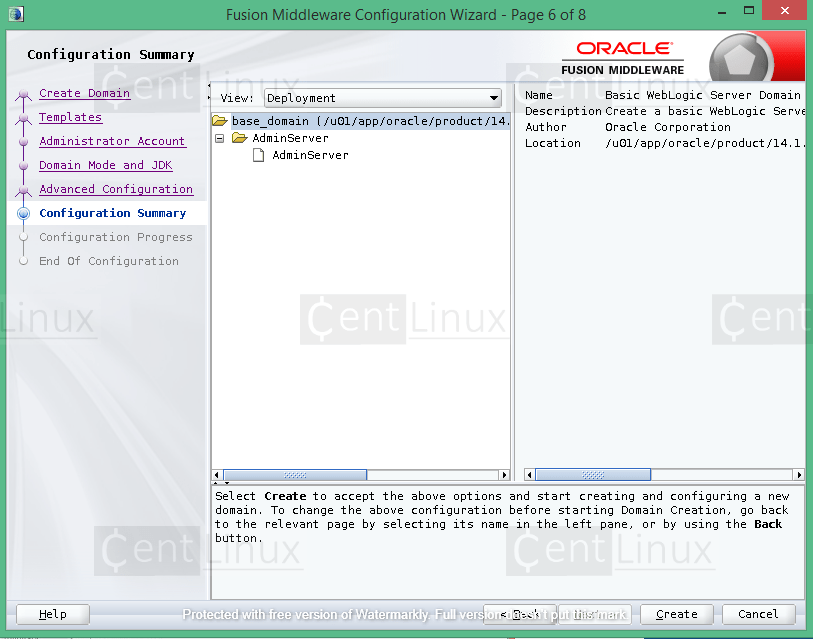
Task: Select the AdminServer leaf item
Action: pos(310,155)
